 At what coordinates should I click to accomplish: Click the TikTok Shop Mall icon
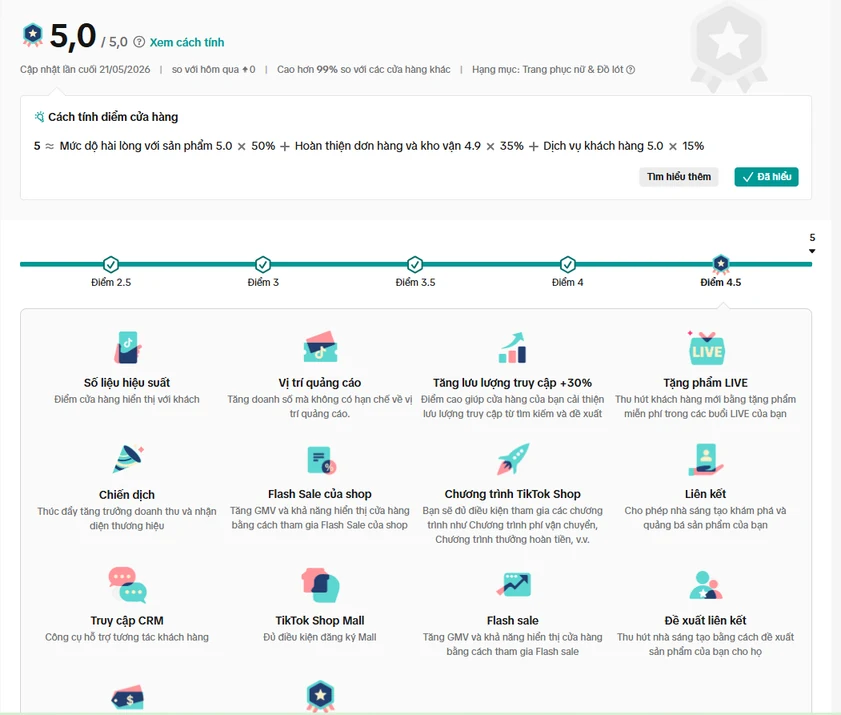coord(320,585)
